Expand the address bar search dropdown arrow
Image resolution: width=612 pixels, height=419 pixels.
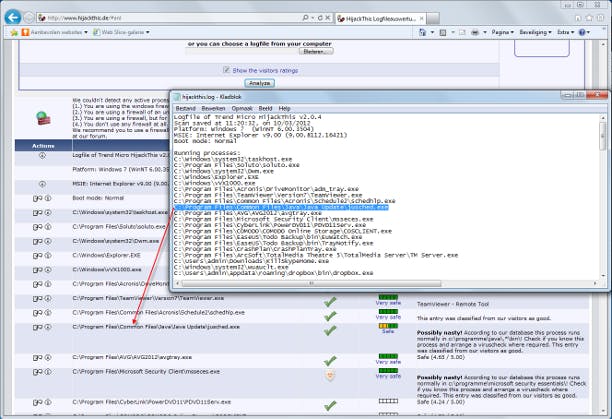click(x=313, y=18)
